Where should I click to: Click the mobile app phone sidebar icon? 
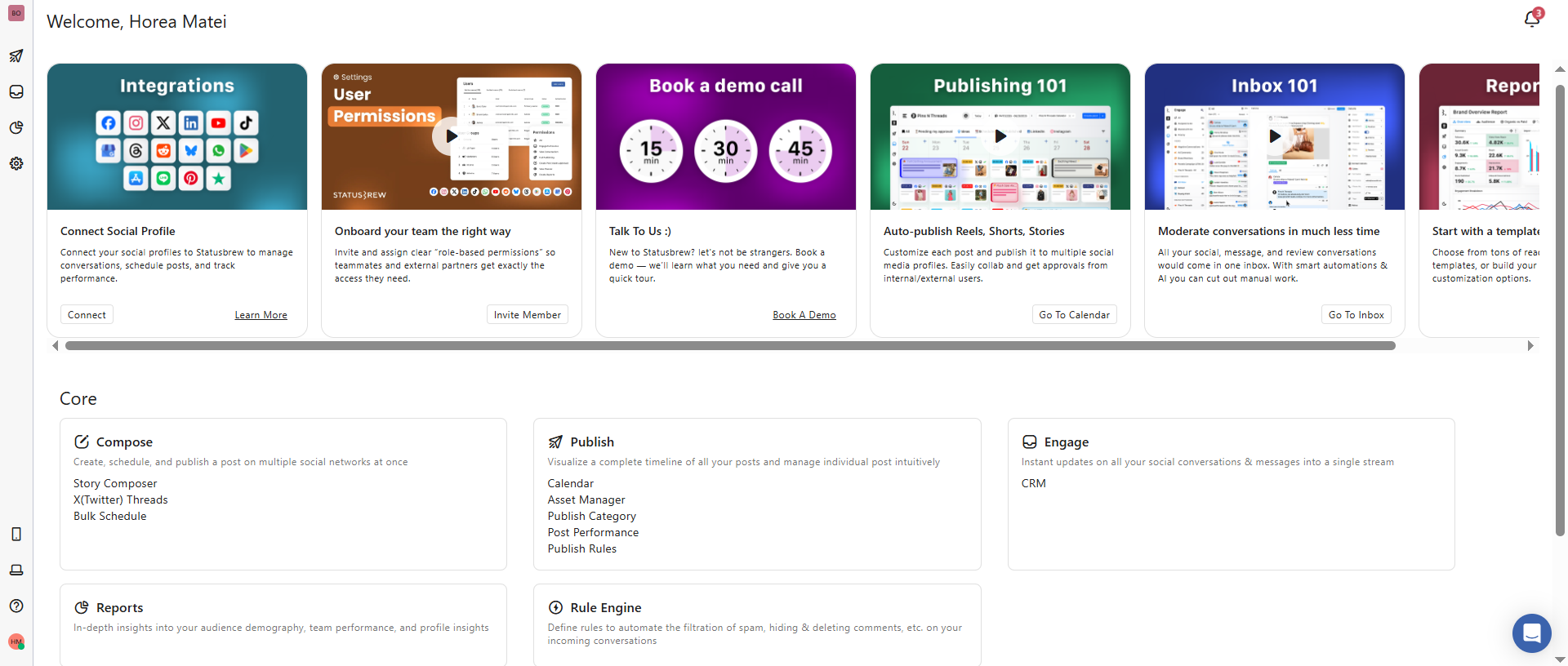point(16,534)
